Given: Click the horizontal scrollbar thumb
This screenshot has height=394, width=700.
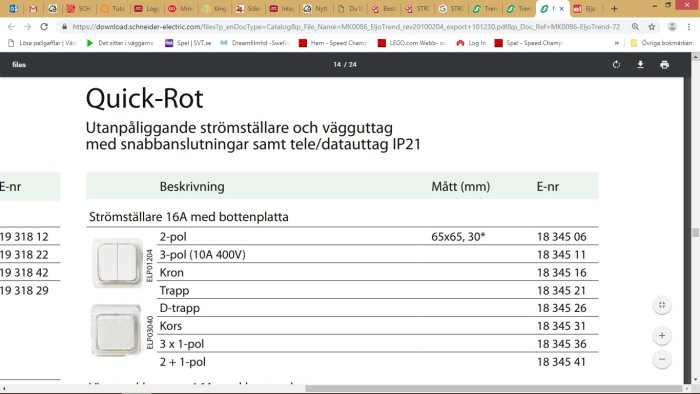Looking at the screenshot, I should [494, 389].
